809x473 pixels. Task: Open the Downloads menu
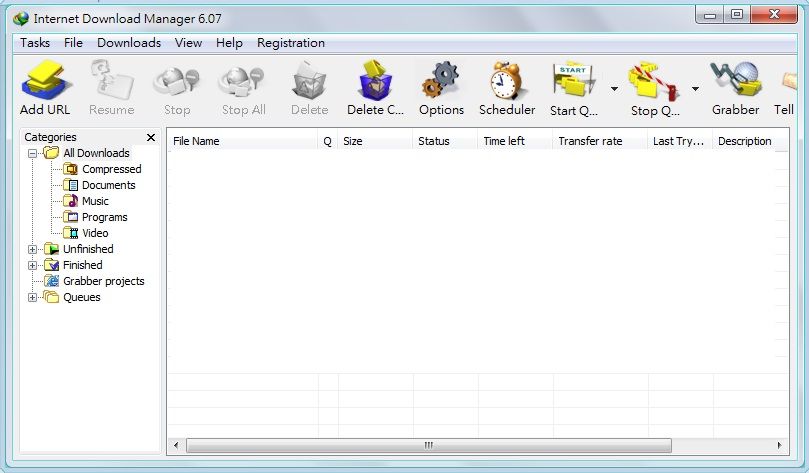[129, 43]
